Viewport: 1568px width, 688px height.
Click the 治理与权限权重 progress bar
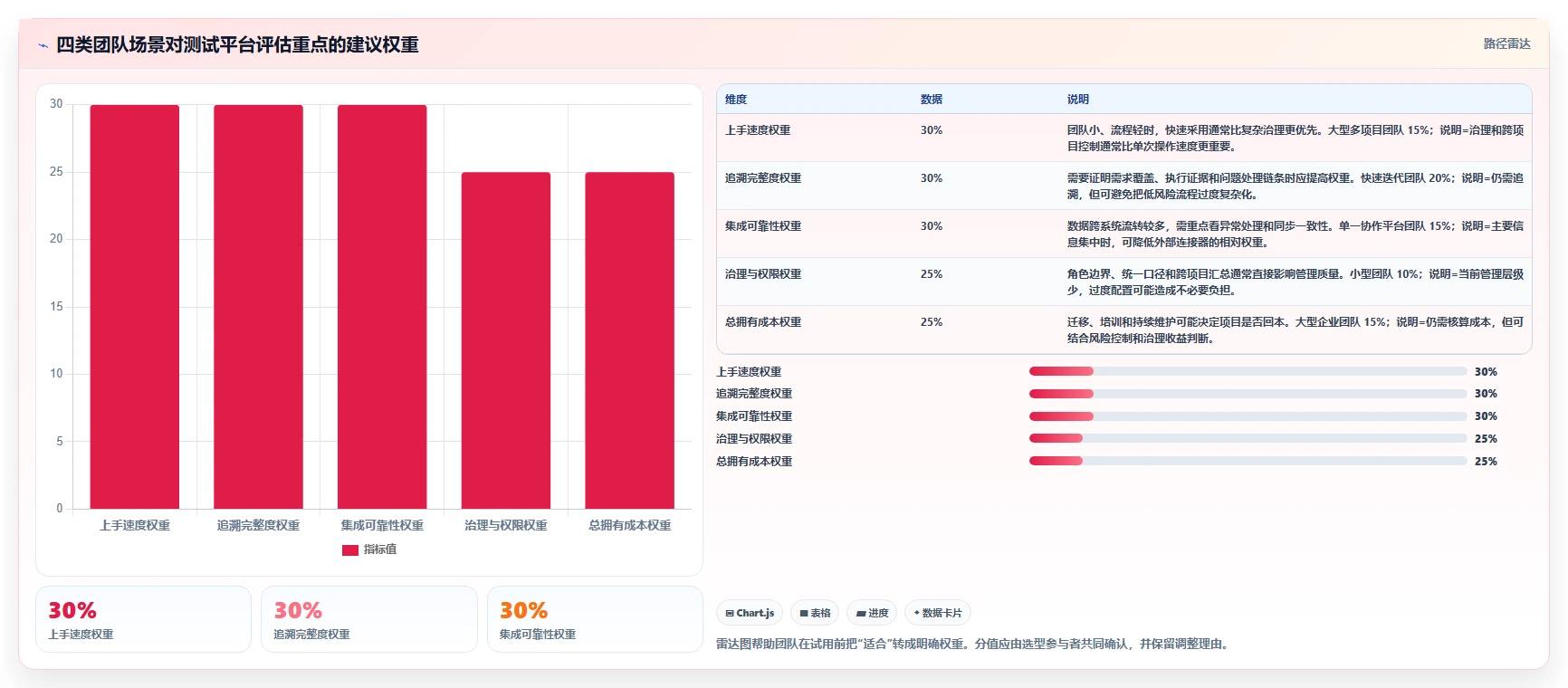coord(1248,438)
